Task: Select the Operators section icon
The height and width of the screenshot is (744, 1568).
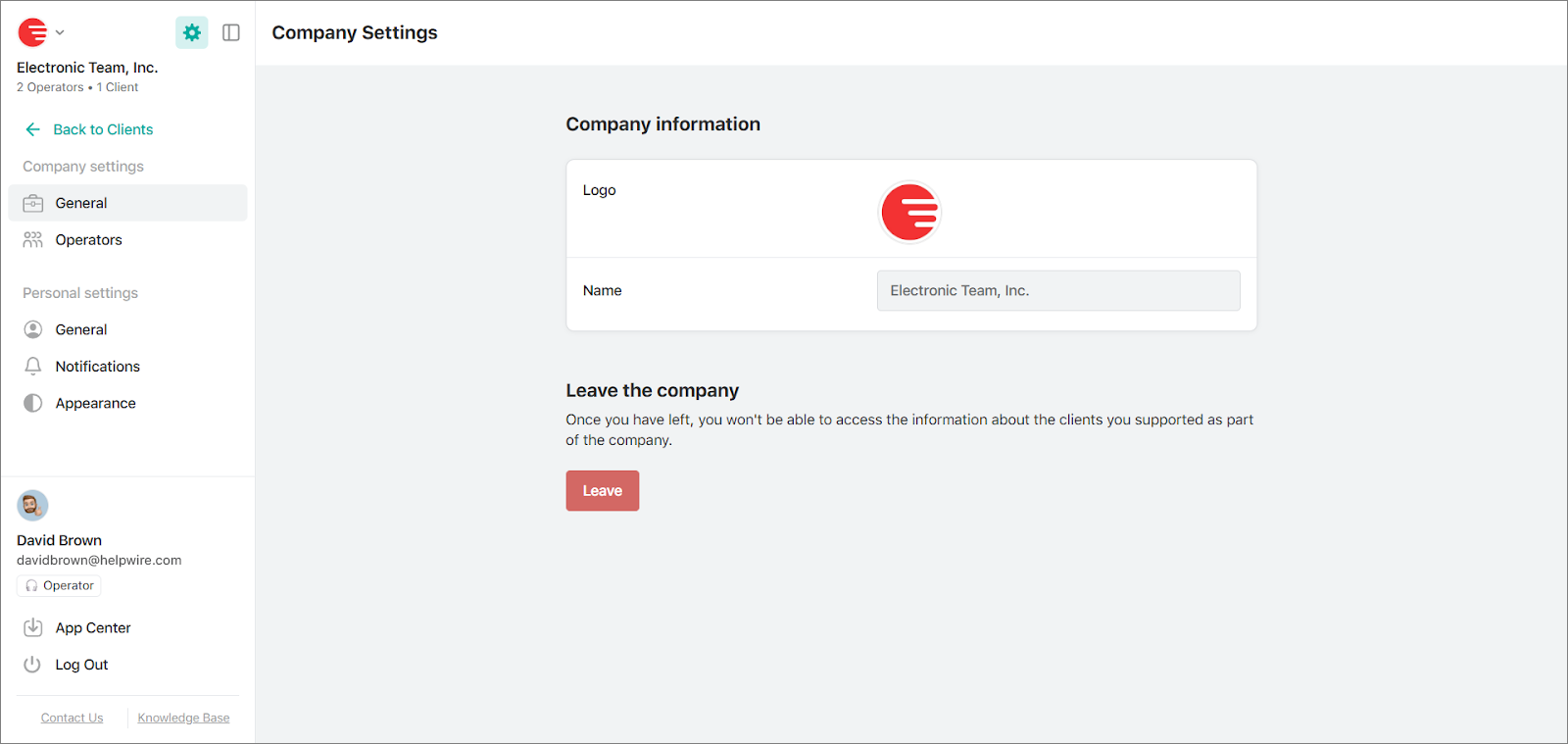Action: pos(32,239)
